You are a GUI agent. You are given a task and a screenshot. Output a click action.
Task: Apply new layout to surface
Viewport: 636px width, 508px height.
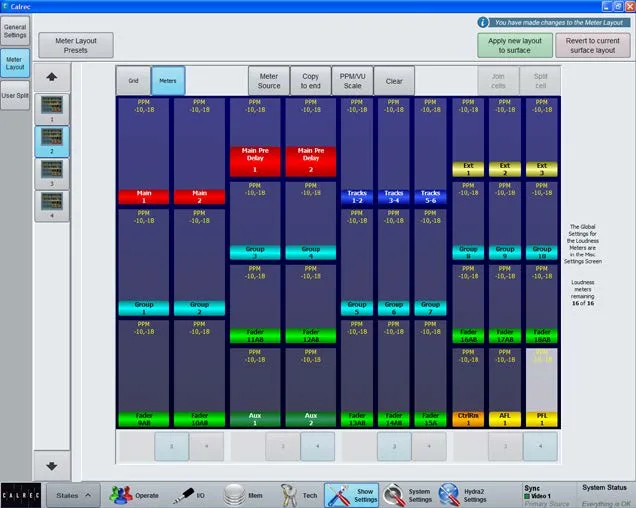point(515,45)
